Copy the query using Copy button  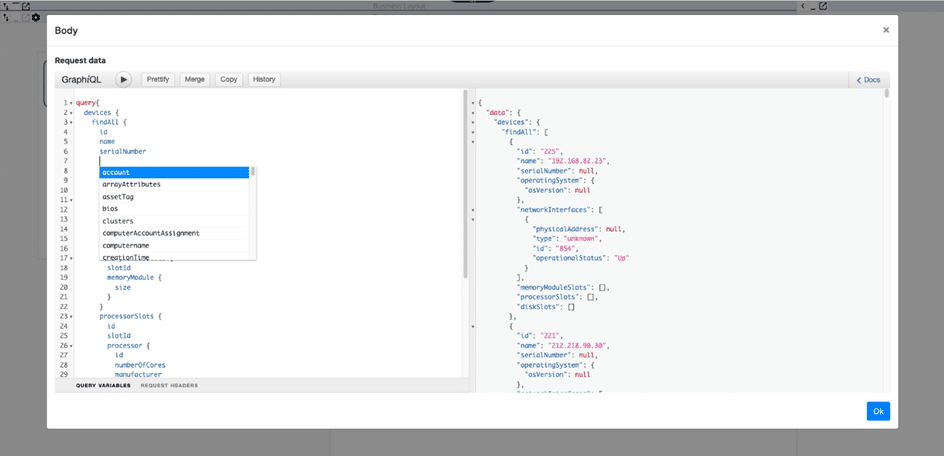tap(228, 79)
